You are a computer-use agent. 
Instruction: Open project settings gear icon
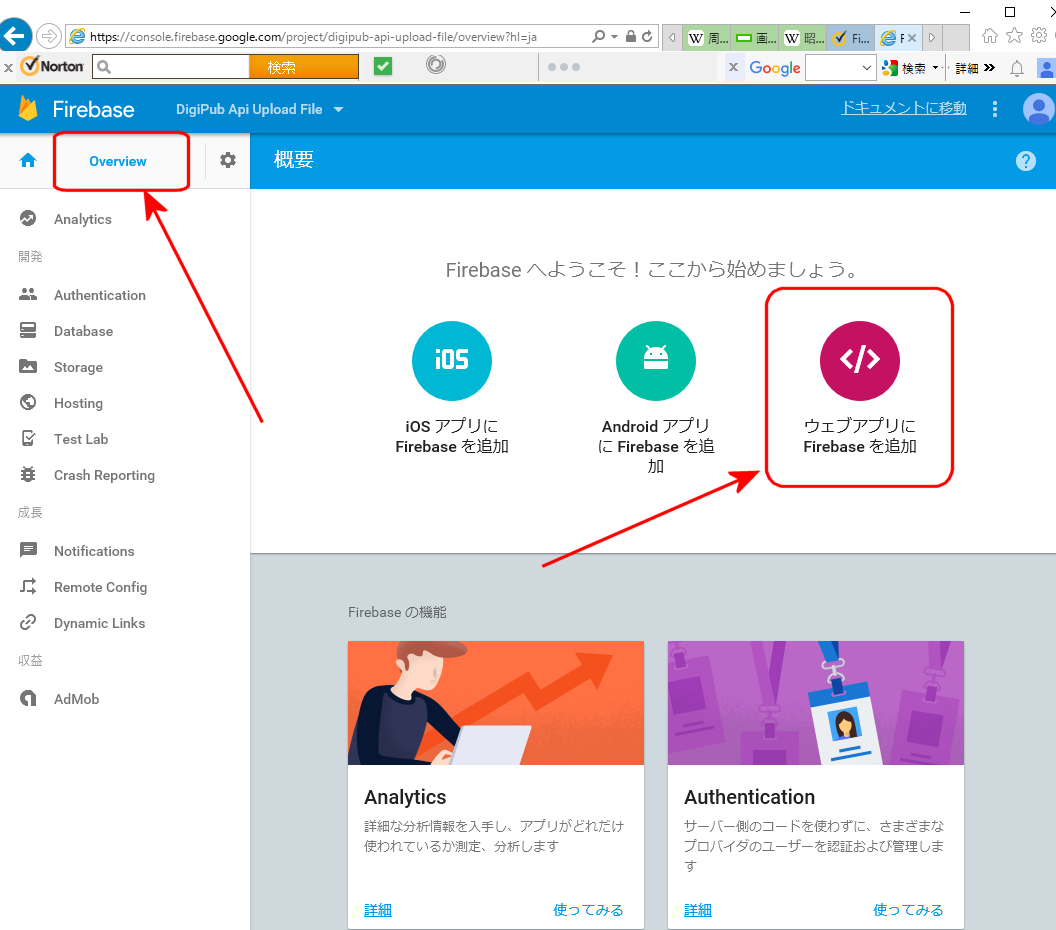pos(228,160)
